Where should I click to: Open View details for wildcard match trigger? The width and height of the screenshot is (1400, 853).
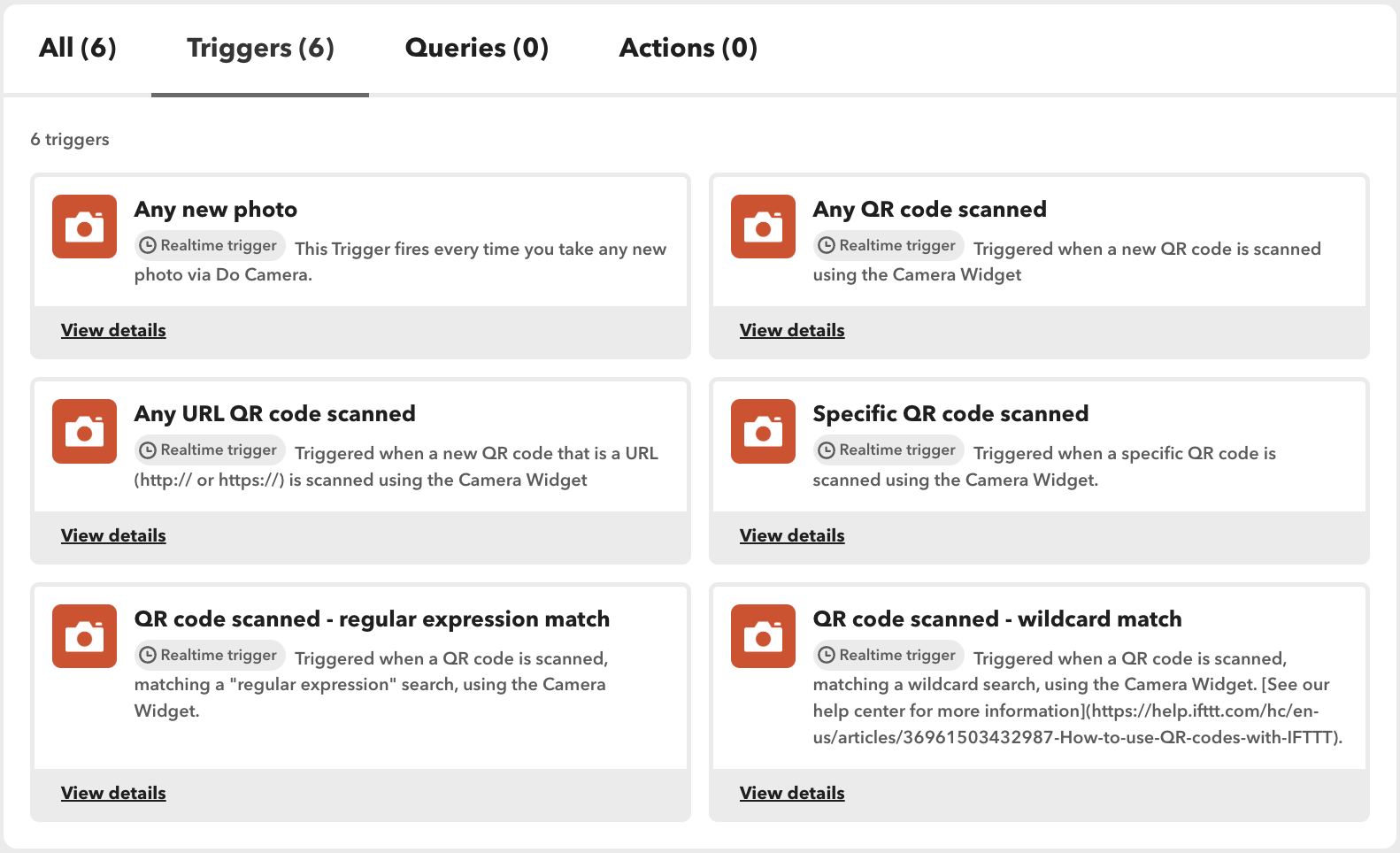click(792, 794)
